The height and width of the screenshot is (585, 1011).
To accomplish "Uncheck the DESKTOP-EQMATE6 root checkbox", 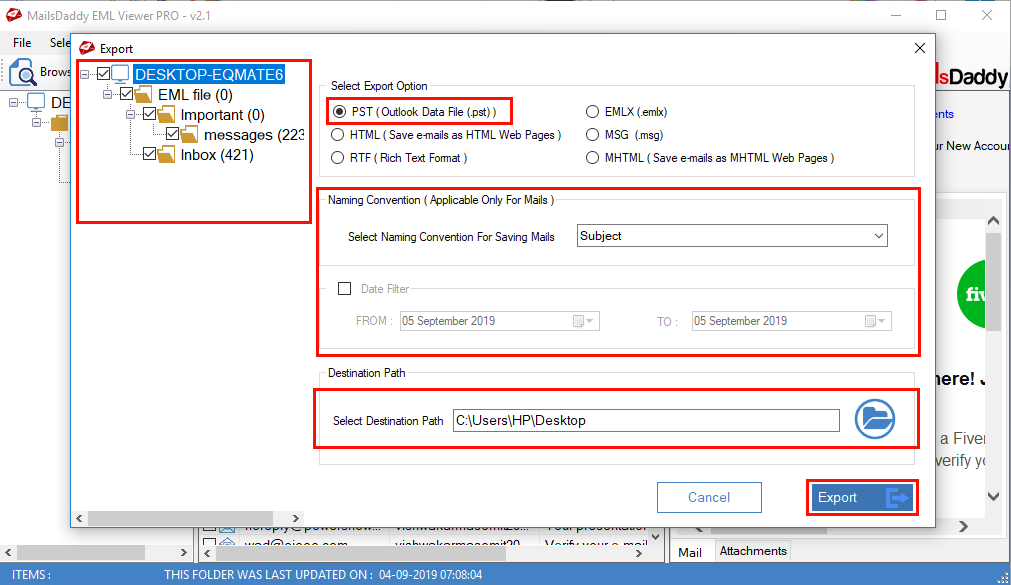I will pos(103,74).
